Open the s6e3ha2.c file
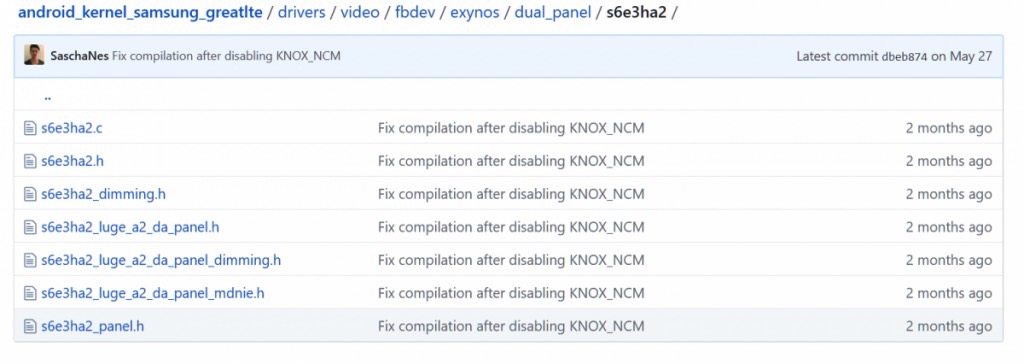 coord(72,128)
